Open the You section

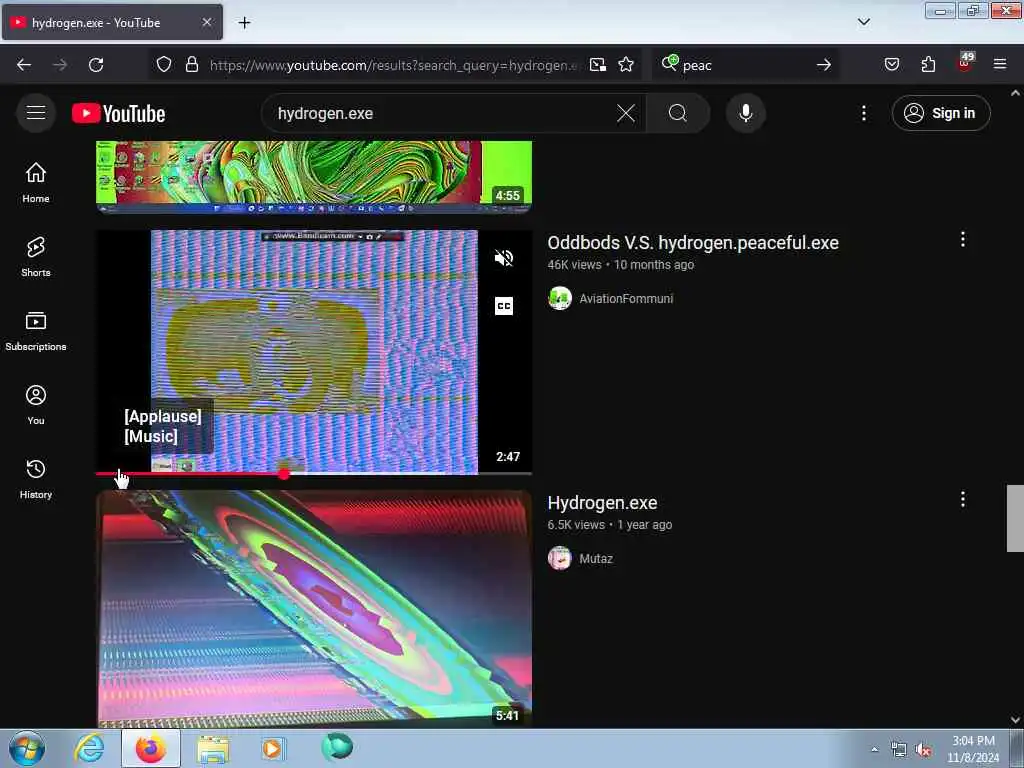tap(36, 405)
